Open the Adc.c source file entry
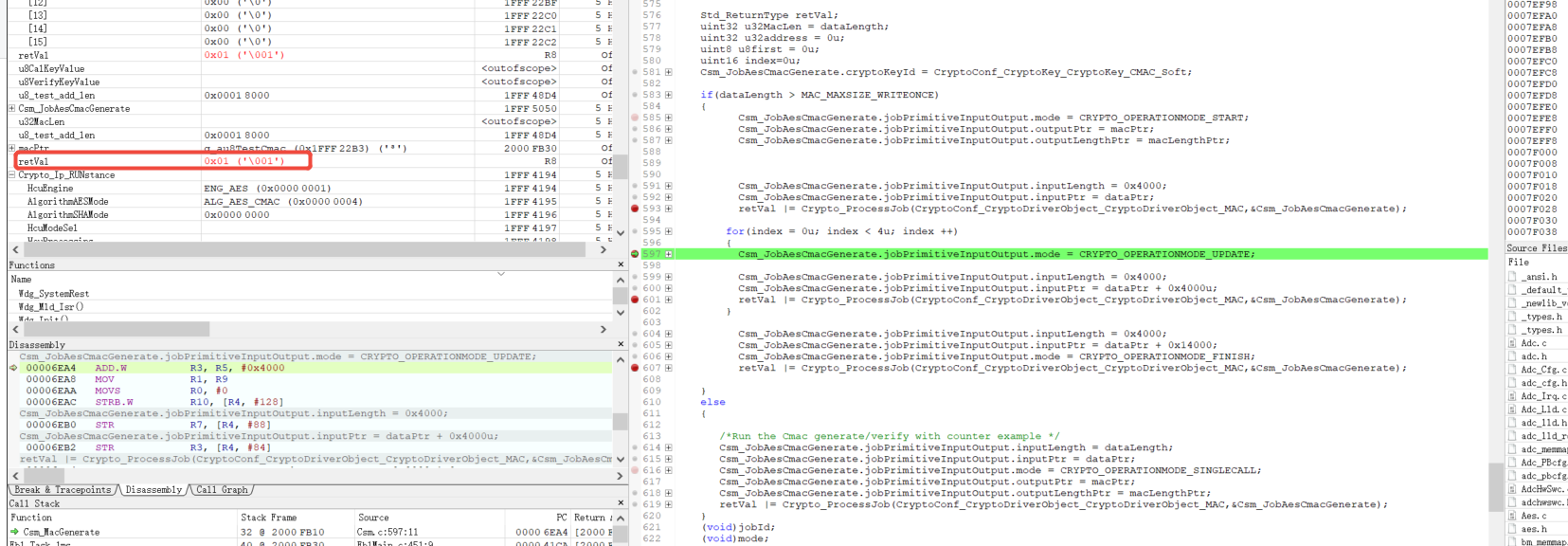Viewport: 1568px width, 546px height. [x=1536, y=343]
